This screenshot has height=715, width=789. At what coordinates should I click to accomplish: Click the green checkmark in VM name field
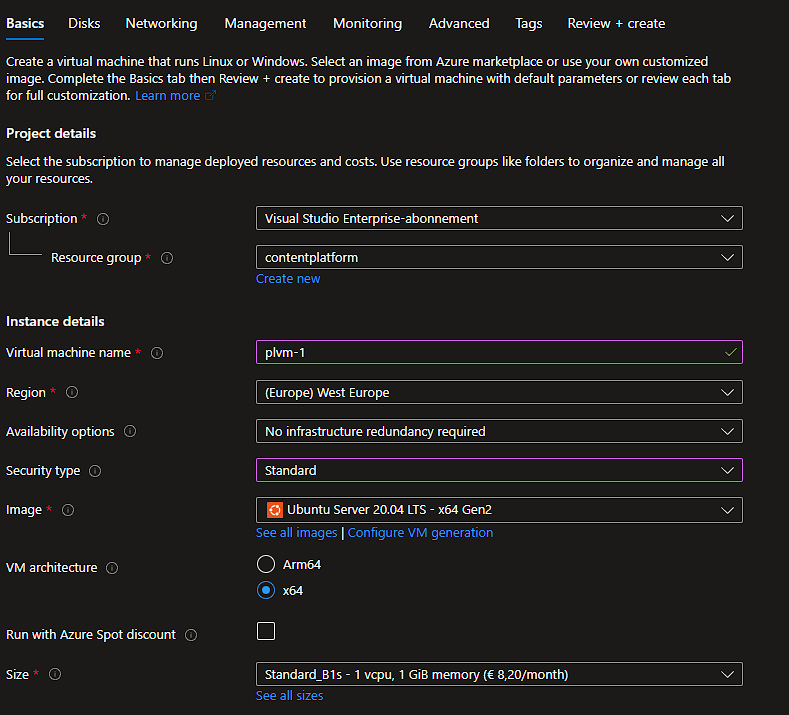click(731, 352)
